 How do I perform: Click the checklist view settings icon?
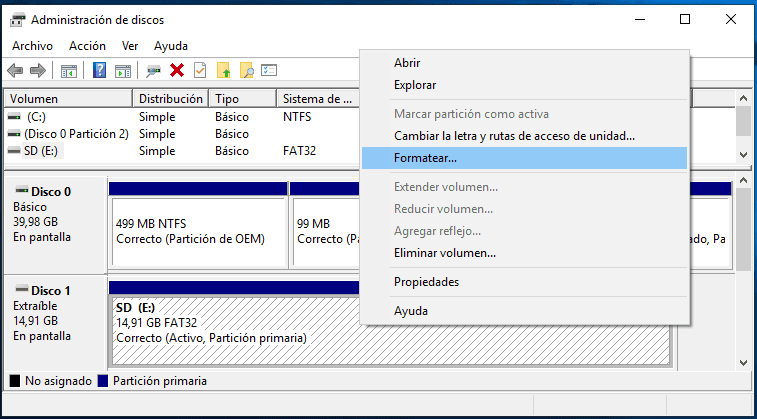(x=268, y=70)
